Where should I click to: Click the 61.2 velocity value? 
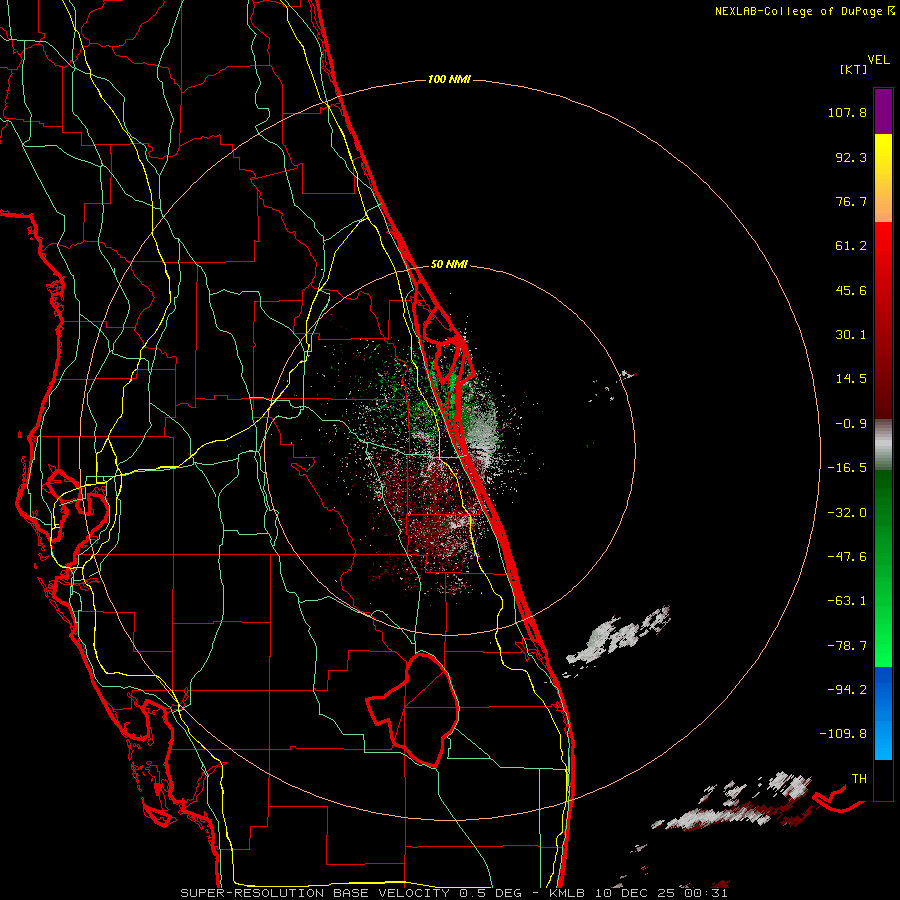tap(851, 246)
